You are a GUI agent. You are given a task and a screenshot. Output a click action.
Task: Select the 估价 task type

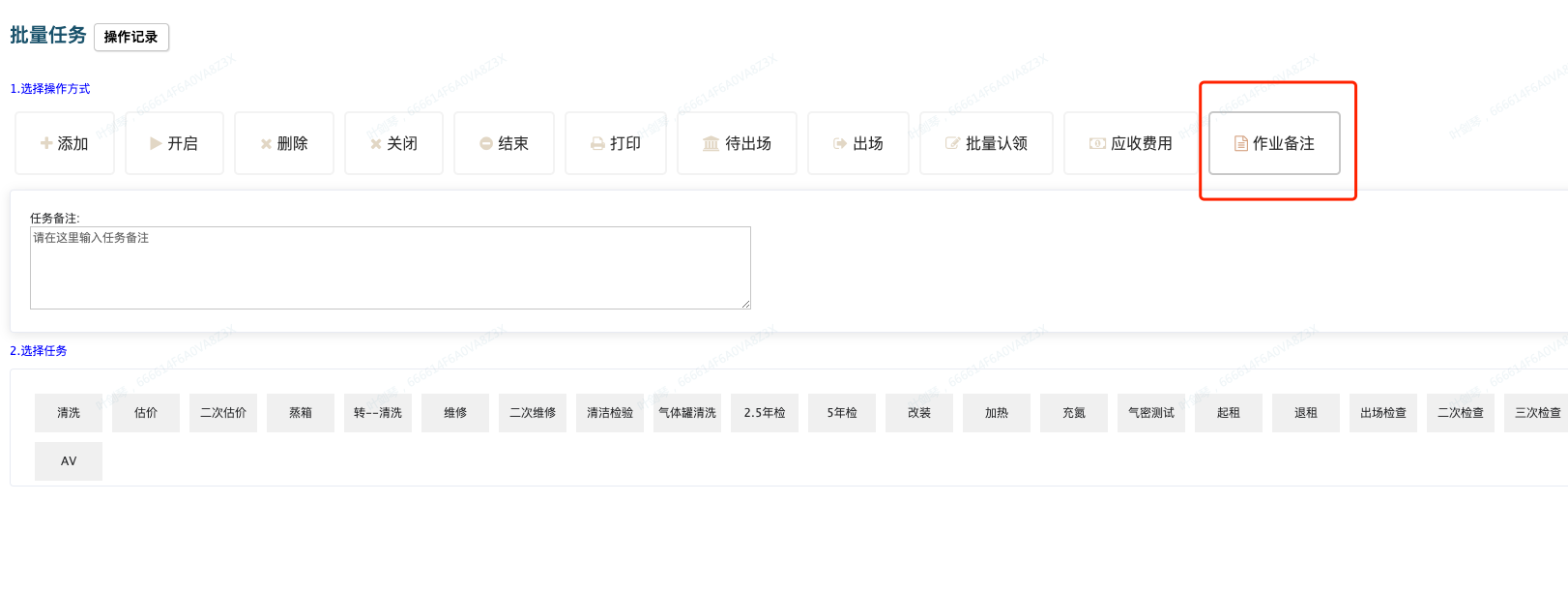(x=146, y=413)
